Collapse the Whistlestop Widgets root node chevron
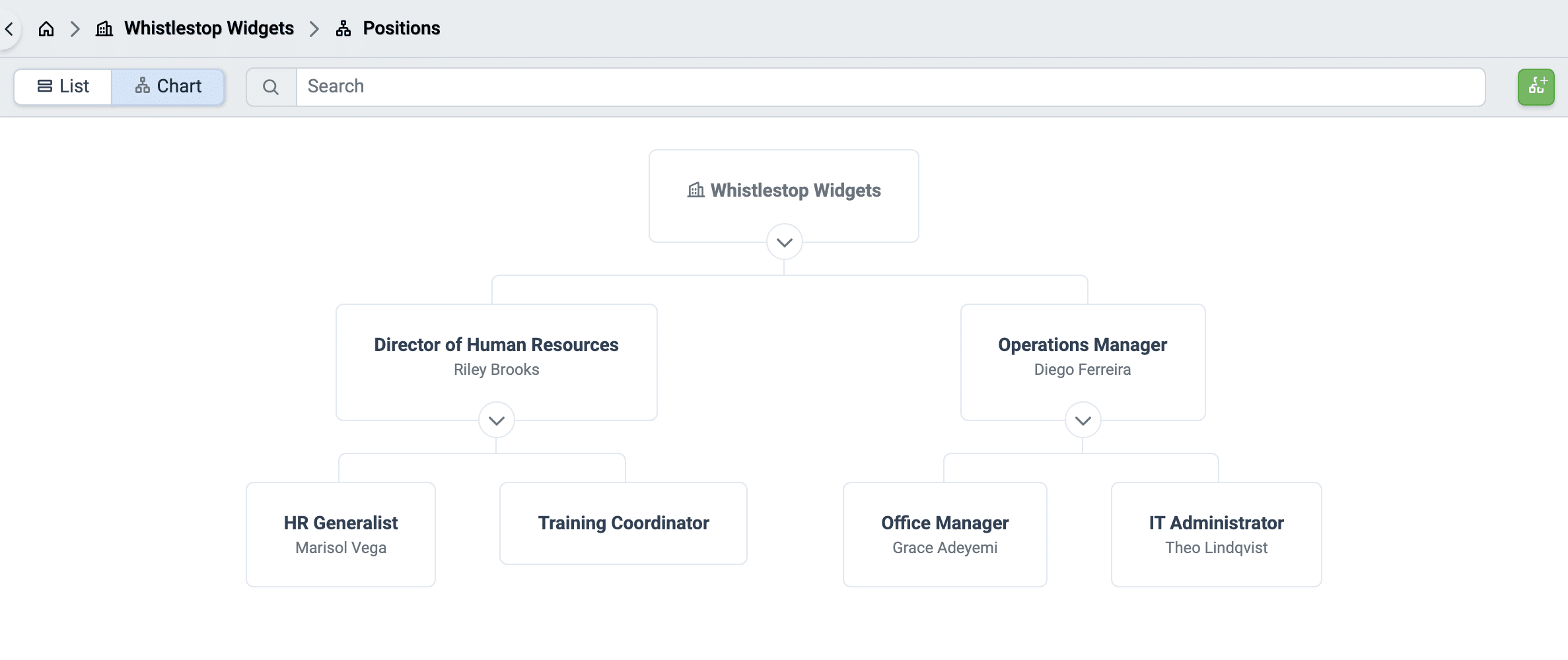The height and width of the screenshot is (660, 1568). click(x=785, y=242)
